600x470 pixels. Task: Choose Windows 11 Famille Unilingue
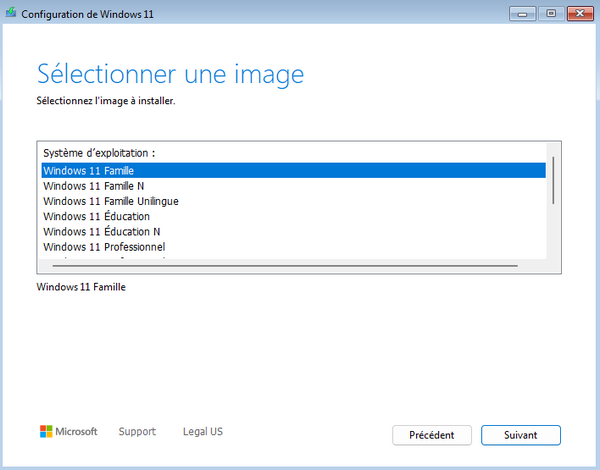[111, 201]
